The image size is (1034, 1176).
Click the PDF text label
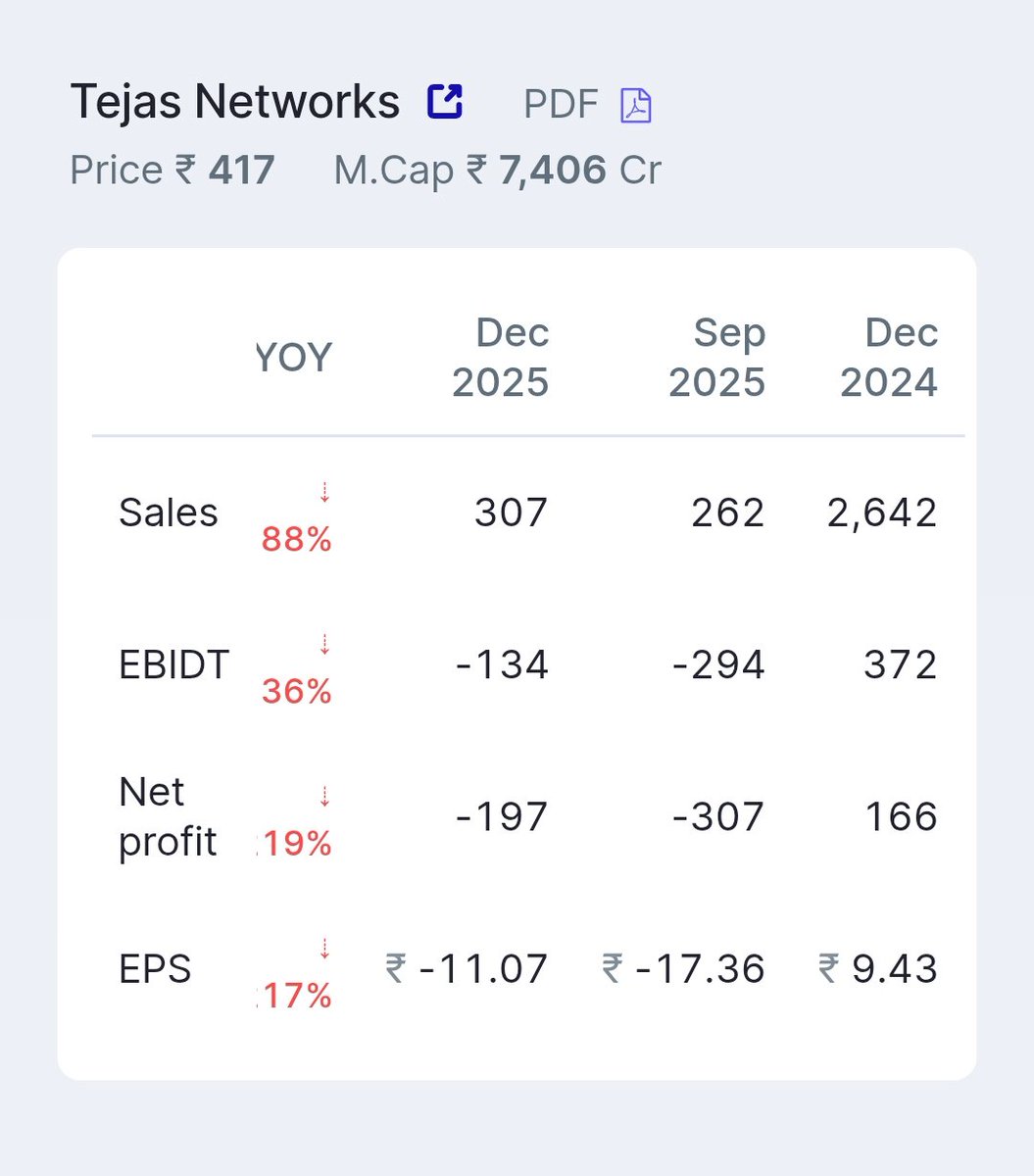click(561, 104)
